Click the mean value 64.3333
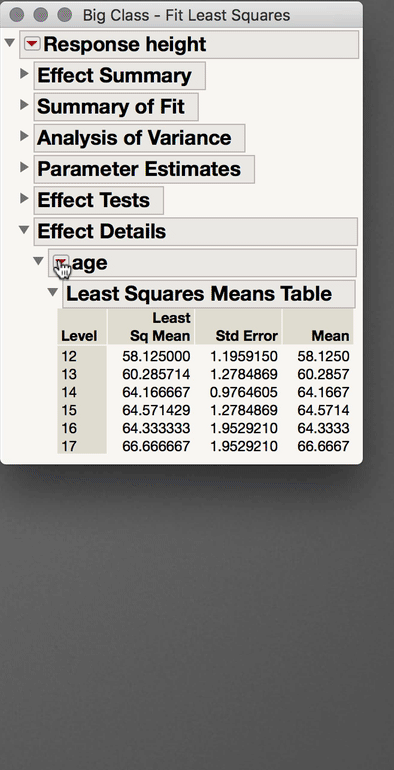This screenshot has width=394, height=770. [x=323, y=428]
